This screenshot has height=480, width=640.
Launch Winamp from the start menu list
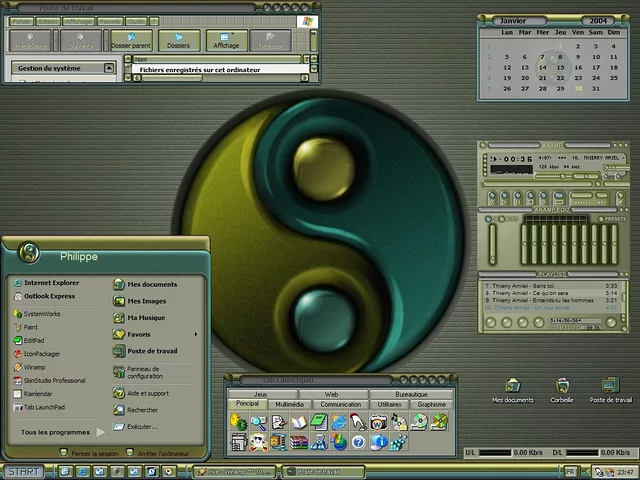tap(34, 367)
